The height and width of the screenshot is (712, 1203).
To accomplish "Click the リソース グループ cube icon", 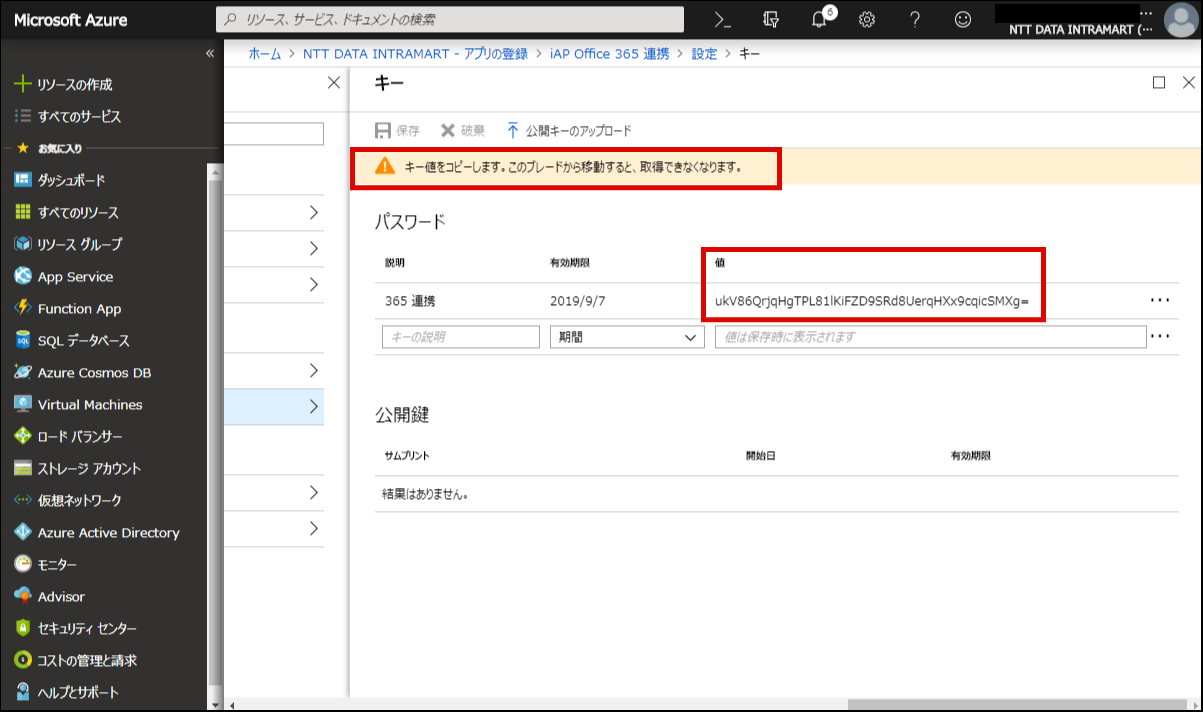I will [22, 245].
